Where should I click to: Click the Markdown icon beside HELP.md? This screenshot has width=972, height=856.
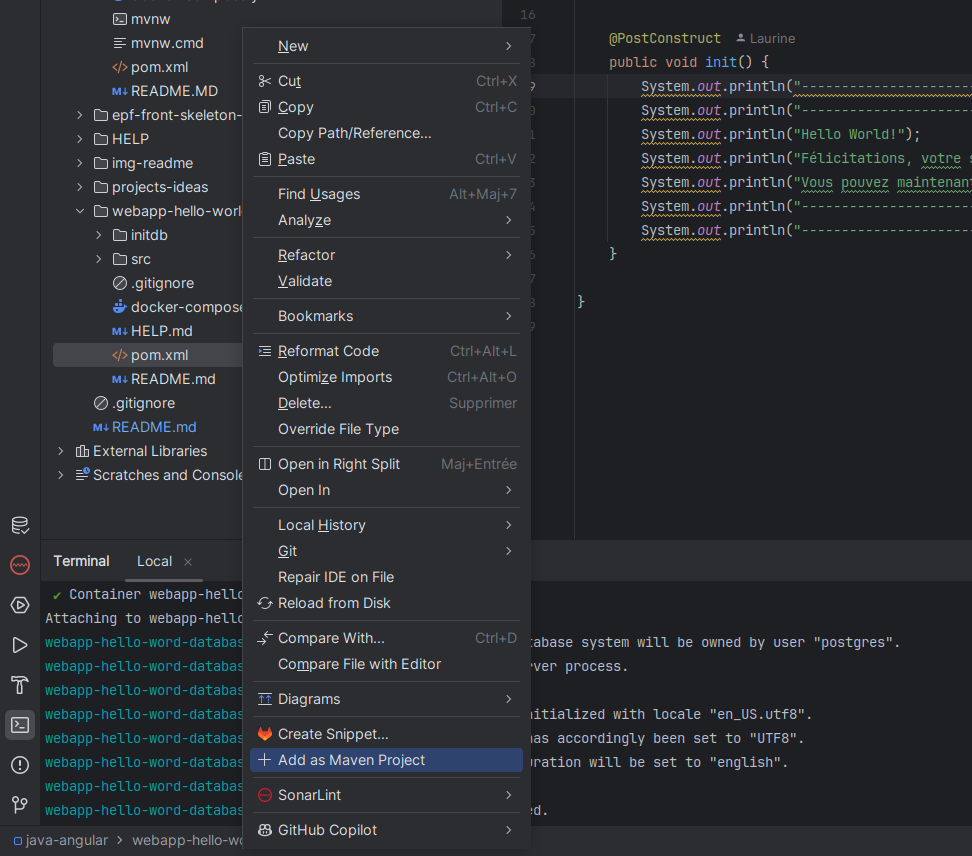[120, 332]
